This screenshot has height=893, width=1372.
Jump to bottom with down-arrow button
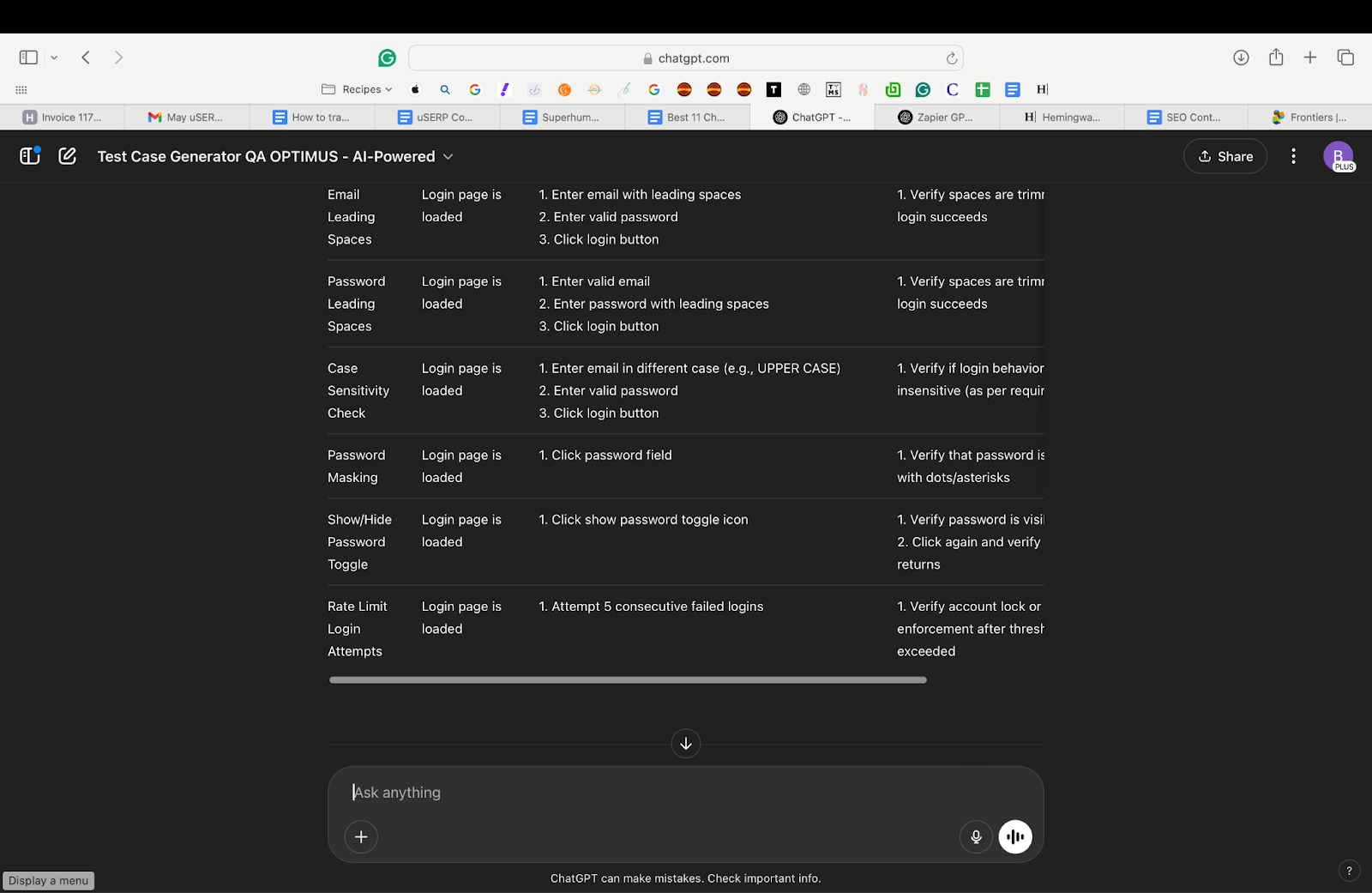[x=686, y=743]
